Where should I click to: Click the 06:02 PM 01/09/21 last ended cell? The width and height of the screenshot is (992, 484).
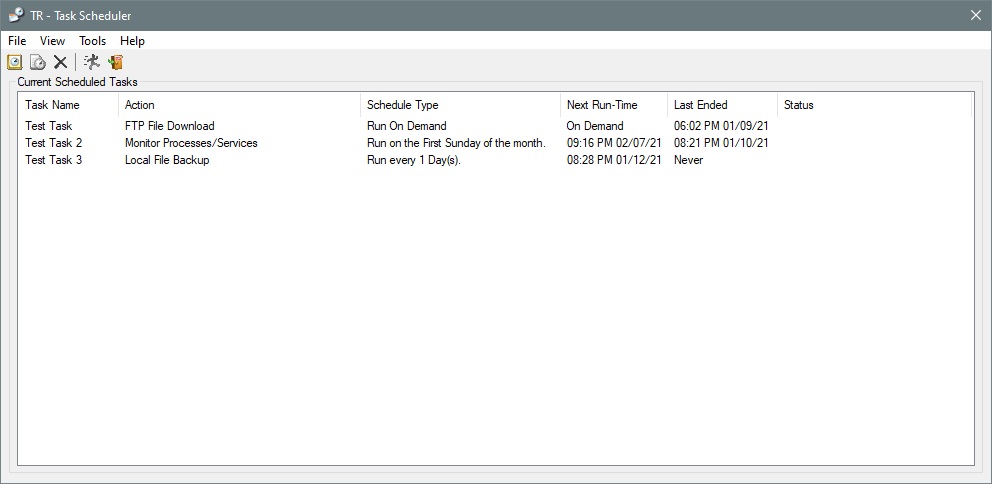[x=721, y=126]
